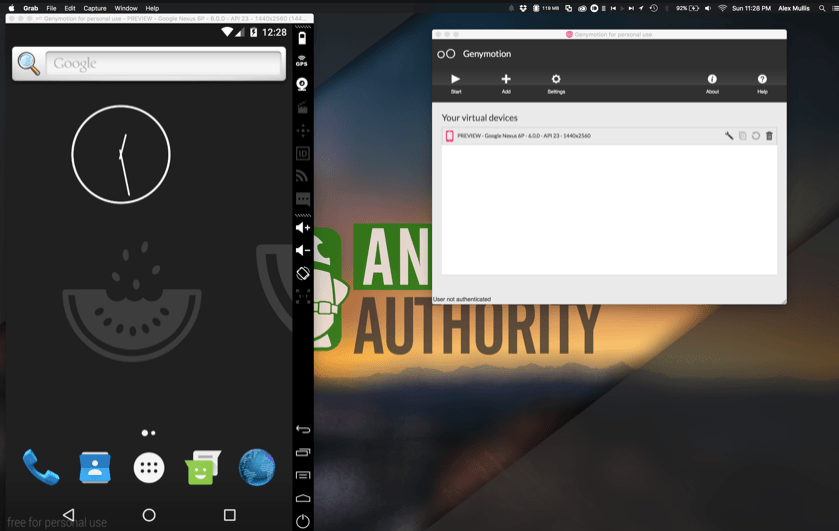Open the Window menu
Image resolution: width=839 pixels, height=531 pixels.
[x=126, y=8]
